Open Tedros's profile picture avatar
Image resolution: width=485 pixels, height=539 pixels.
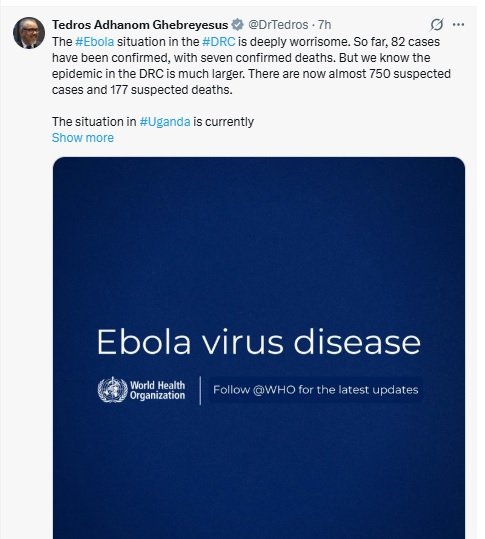[29, 33]
